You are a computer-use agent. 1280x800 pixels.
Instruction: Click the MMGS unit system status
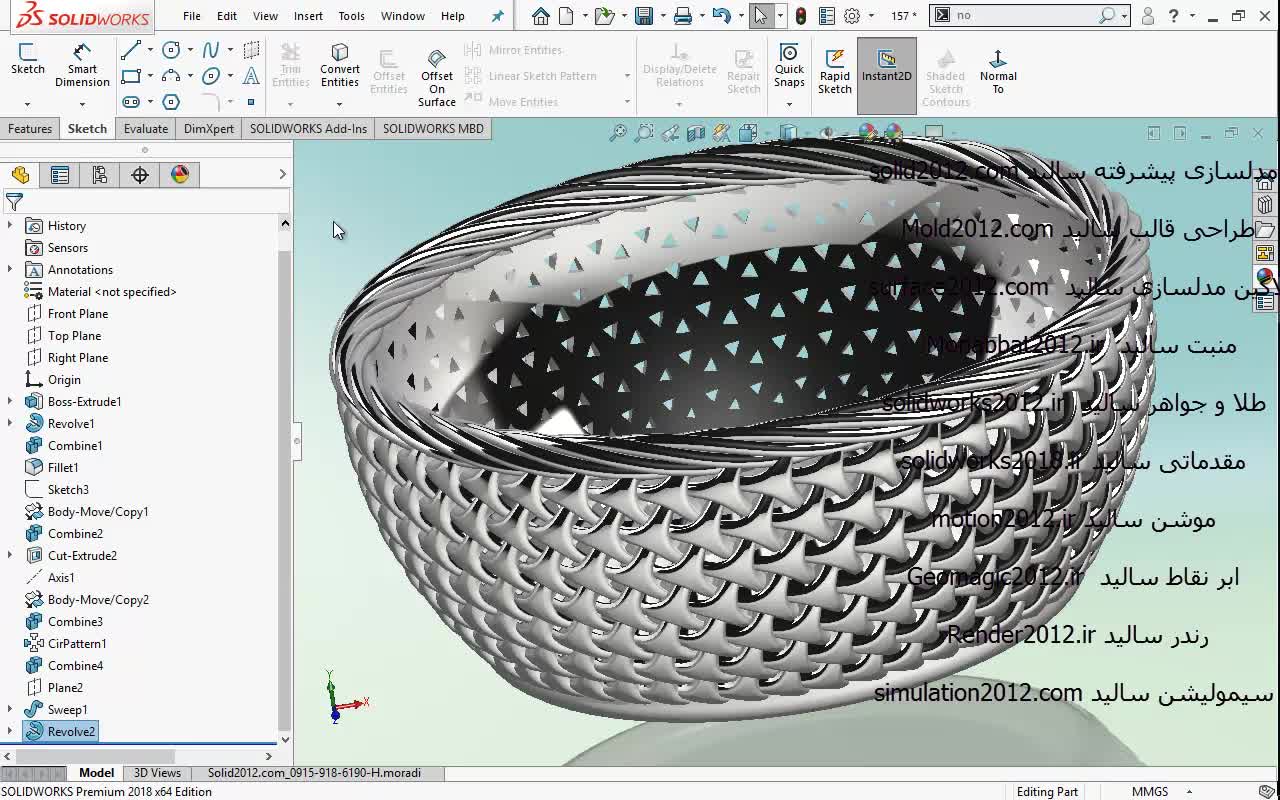(x=1150, y=791)
